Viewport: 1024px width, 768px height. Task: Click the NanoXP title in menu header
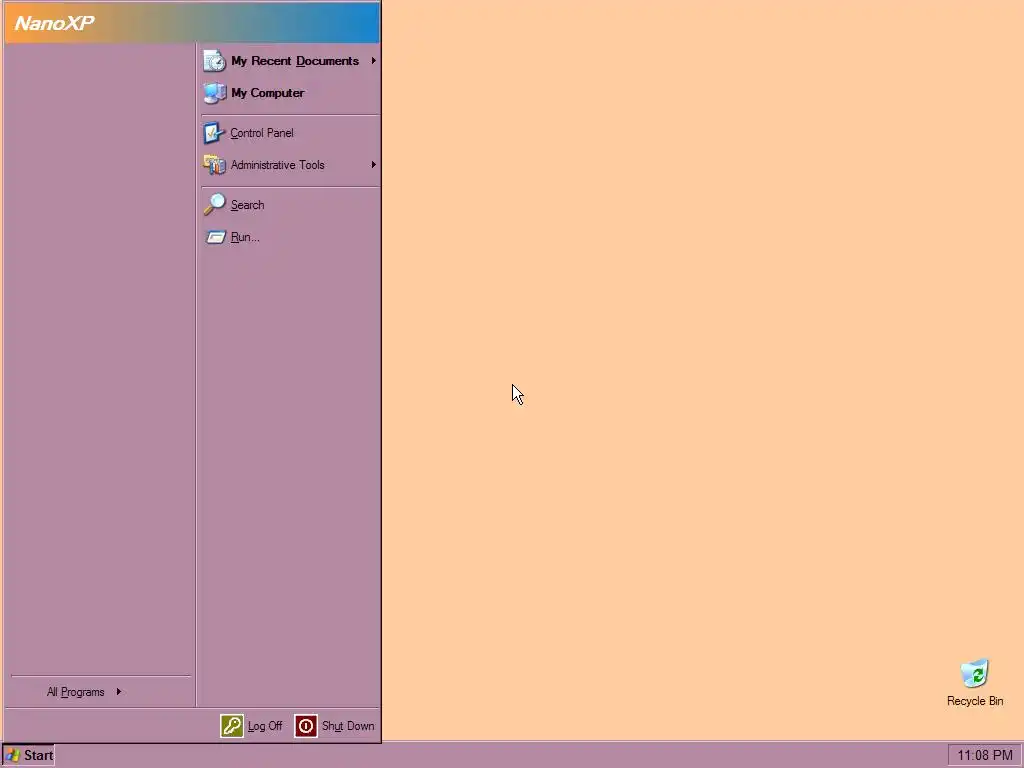point(55,24)
